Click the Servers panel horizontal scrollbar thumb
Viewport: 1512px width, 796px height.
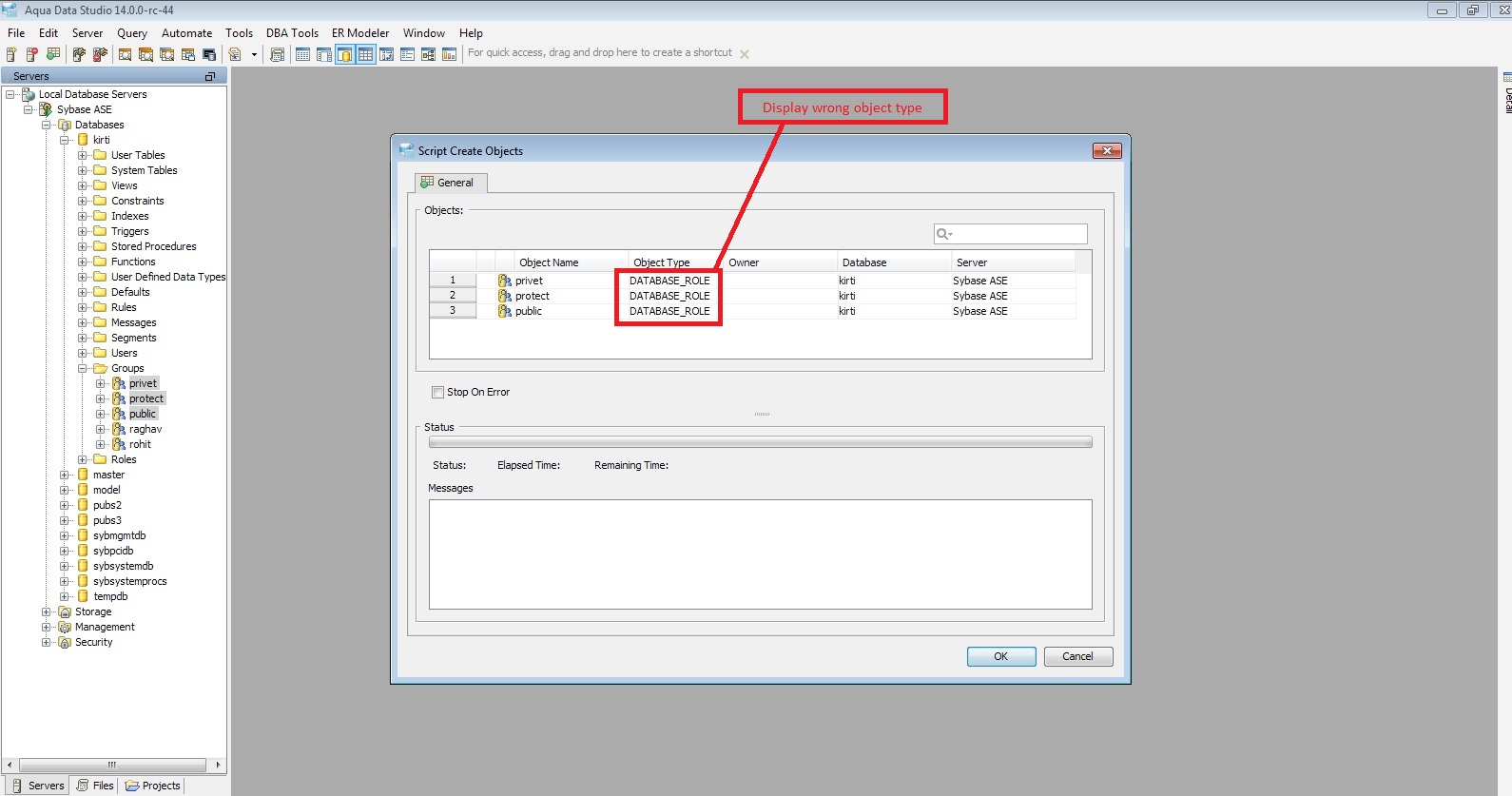(x=112, y=765)
